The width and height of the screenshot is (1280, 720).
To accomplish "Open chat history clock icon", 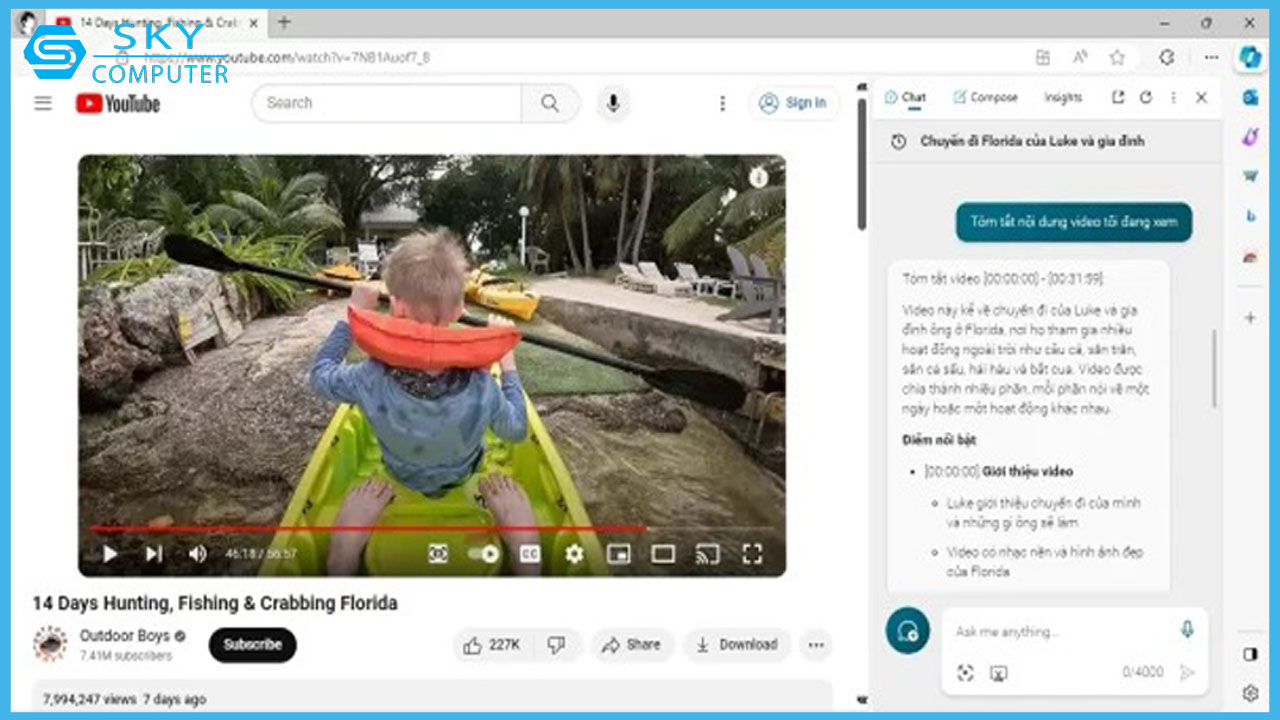I will click(x=899, y=142).
